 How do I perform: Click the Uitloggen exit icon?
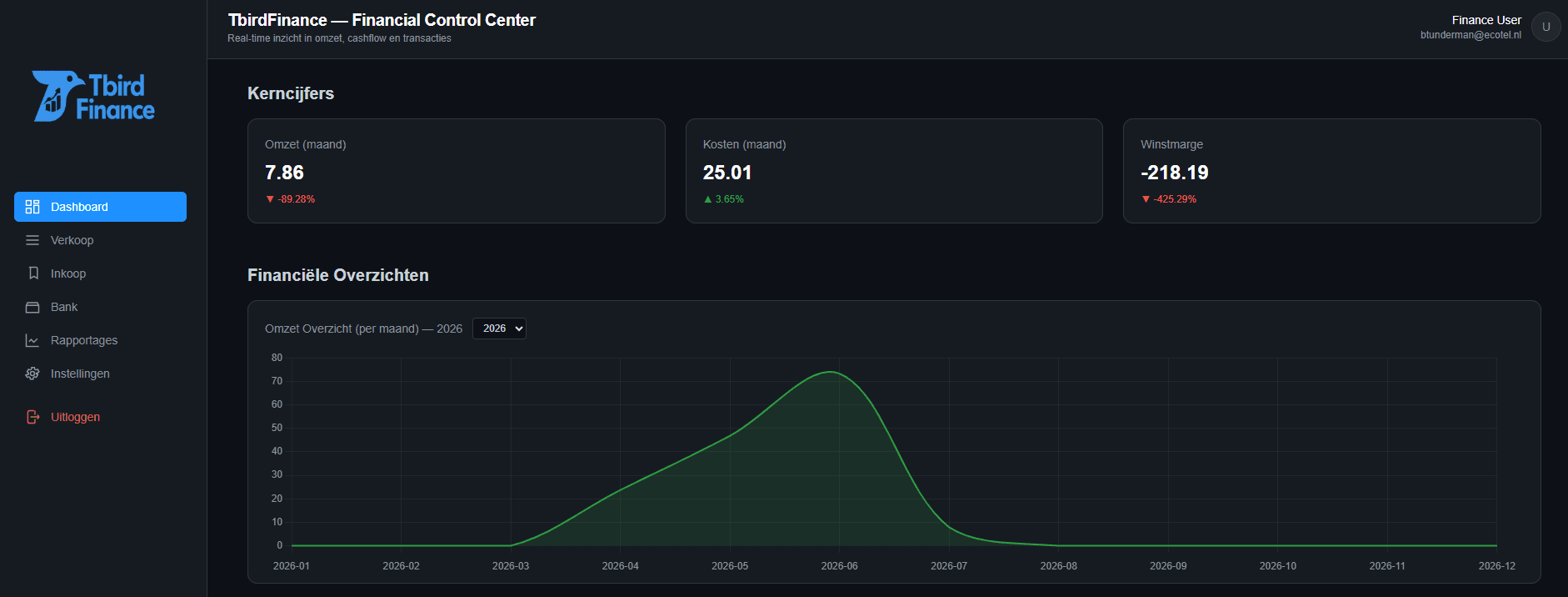(33, 417)
